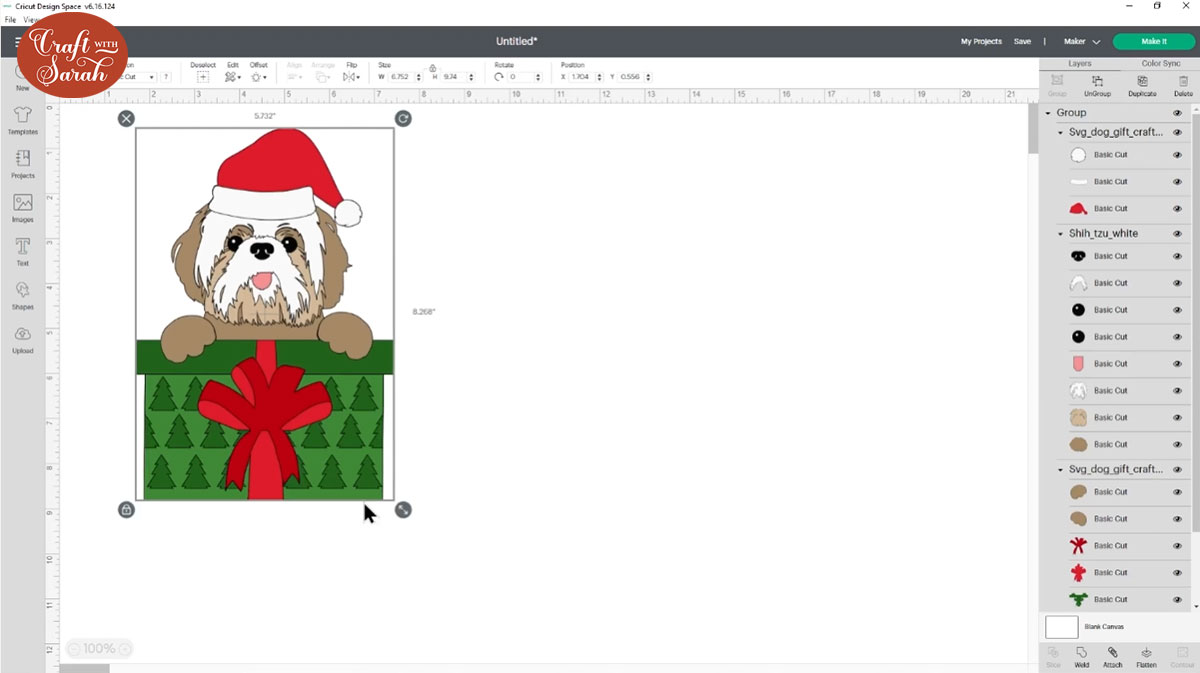Open the Images library
1200x673 pixels.
(x=23, y=207)
